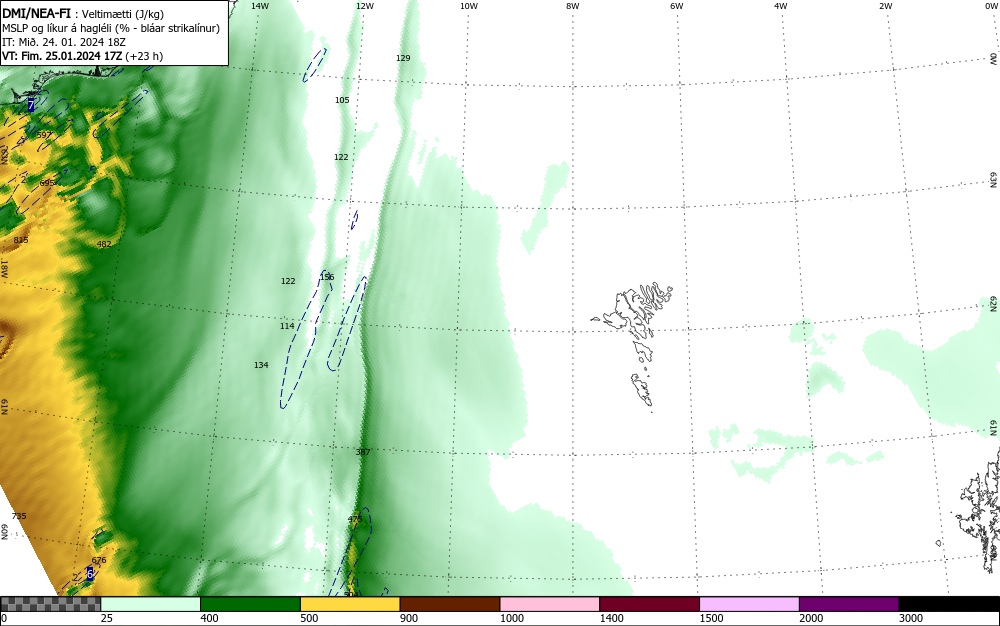Click the dark green 400–500 legend swatch
Image resolution: width=1000 pixels, height=626 pixels.
click(x=250, y=604)
